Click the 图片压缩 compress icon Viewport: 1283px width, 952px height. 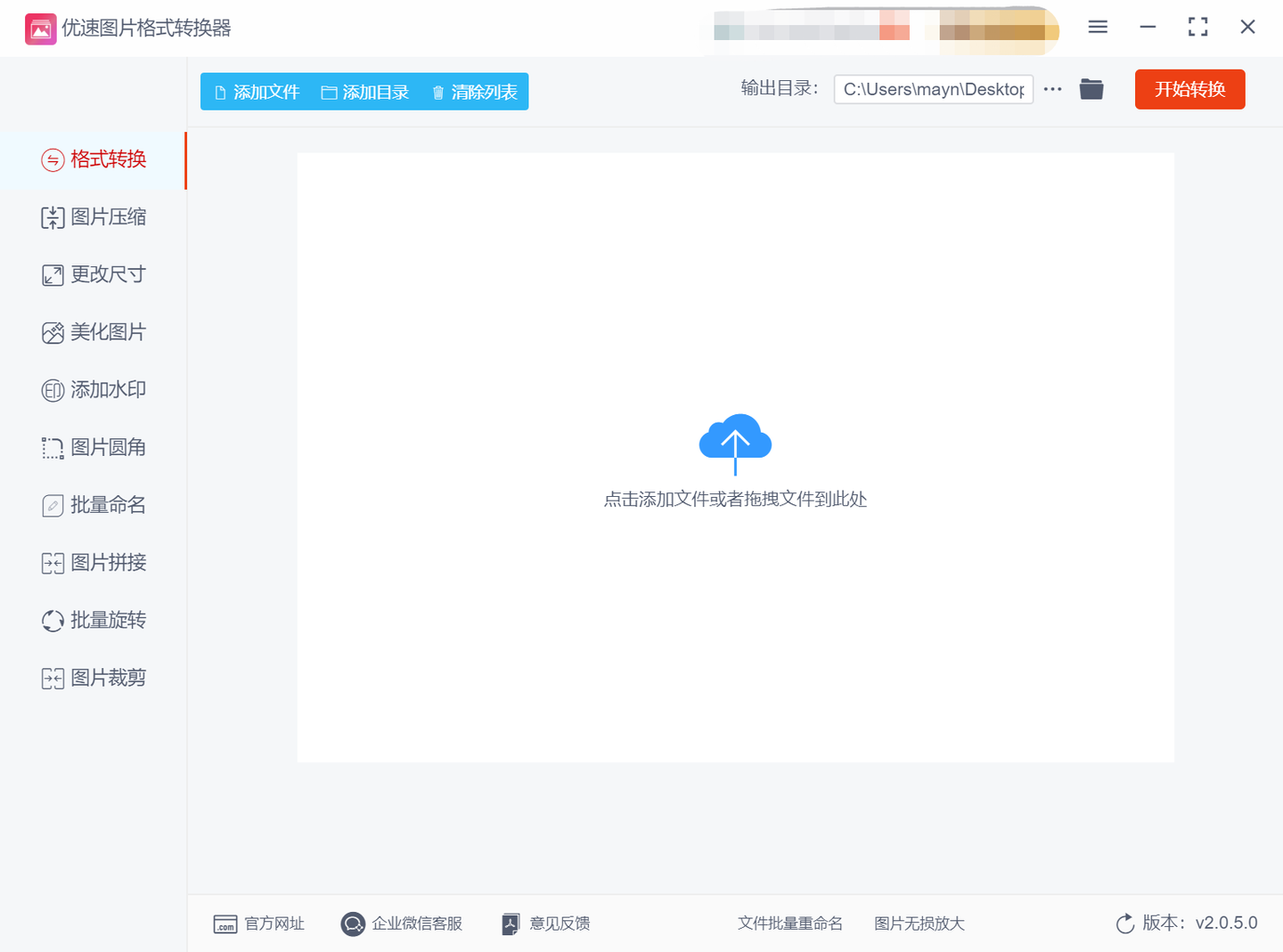coord(53,217)
